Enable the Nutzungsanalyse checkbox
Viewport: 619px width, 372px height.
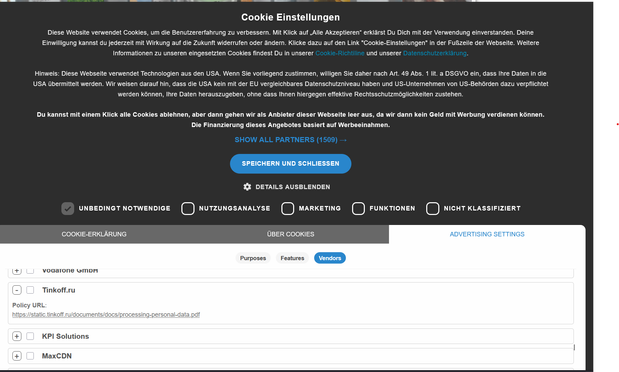pos(188,209)
